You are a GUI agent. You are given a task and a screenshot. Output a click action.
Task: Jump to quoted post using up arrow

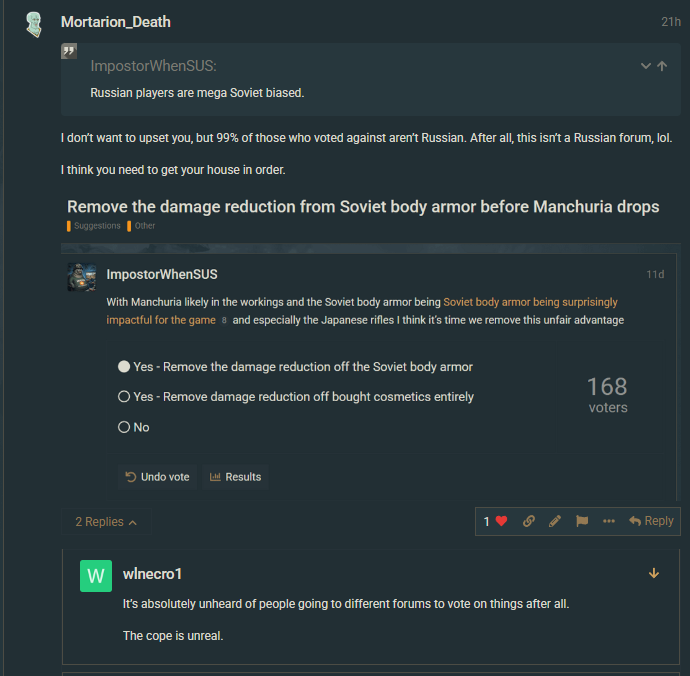(x=662, y=66)
